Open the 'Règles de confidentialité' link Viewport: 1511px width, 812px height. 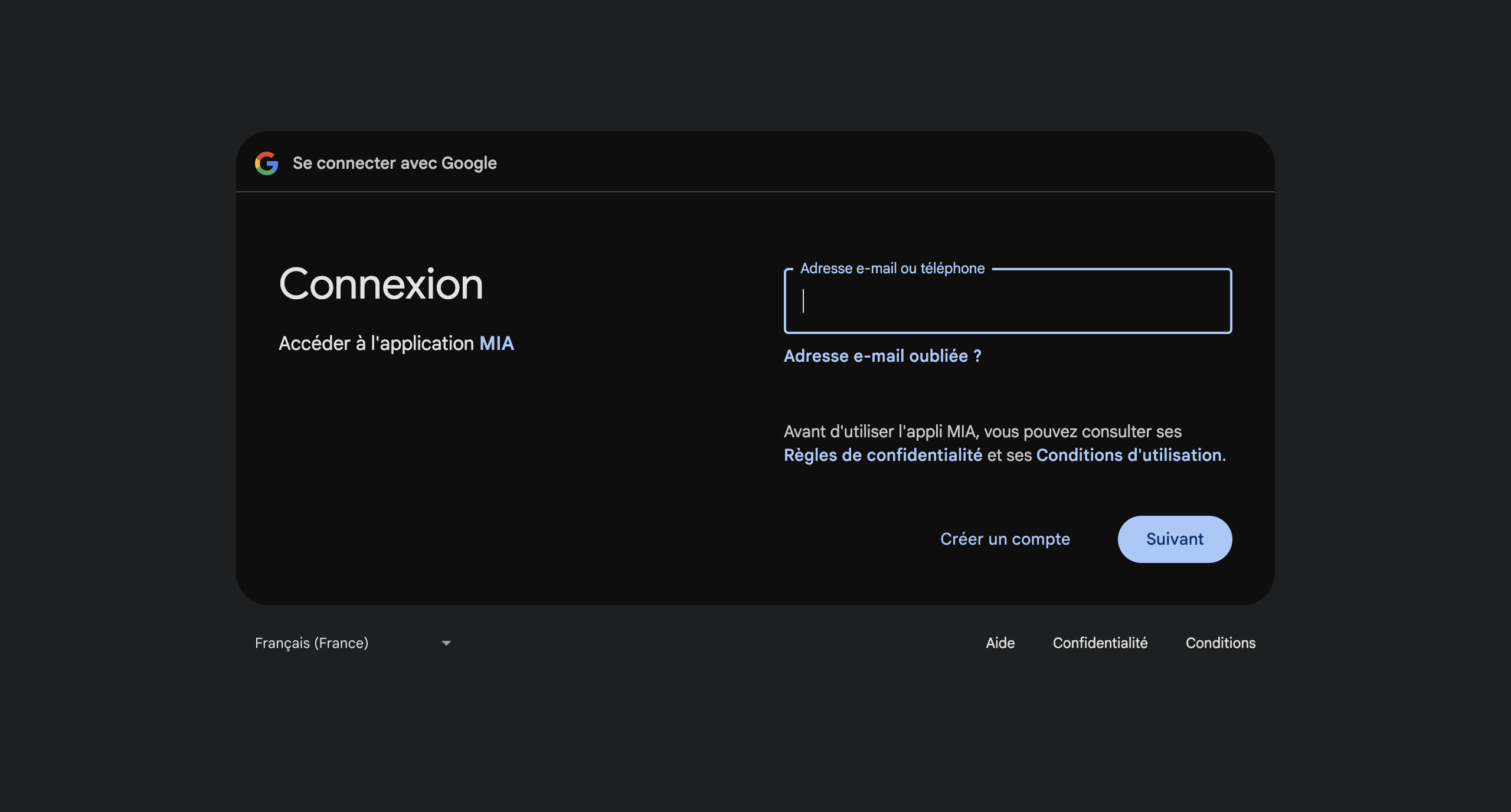click(x=882, y=455)
